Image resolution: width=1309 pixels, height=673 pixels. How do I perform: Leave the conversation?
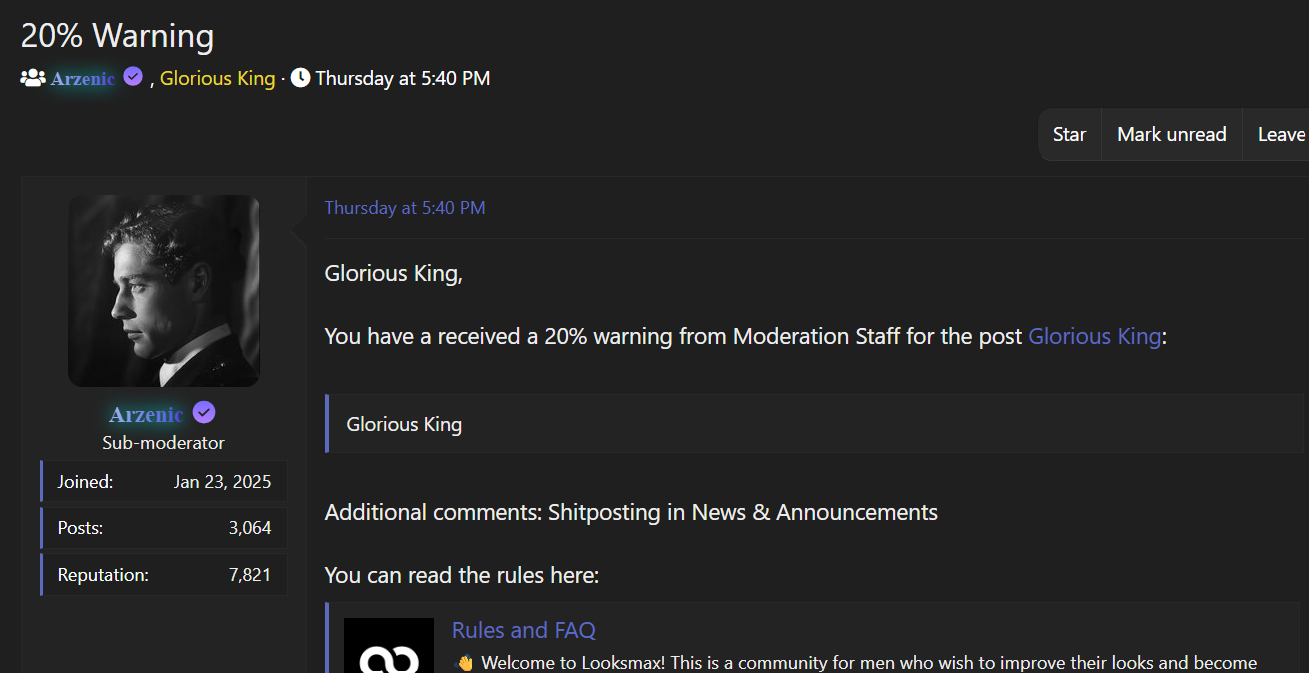(x=1281, y=134)
